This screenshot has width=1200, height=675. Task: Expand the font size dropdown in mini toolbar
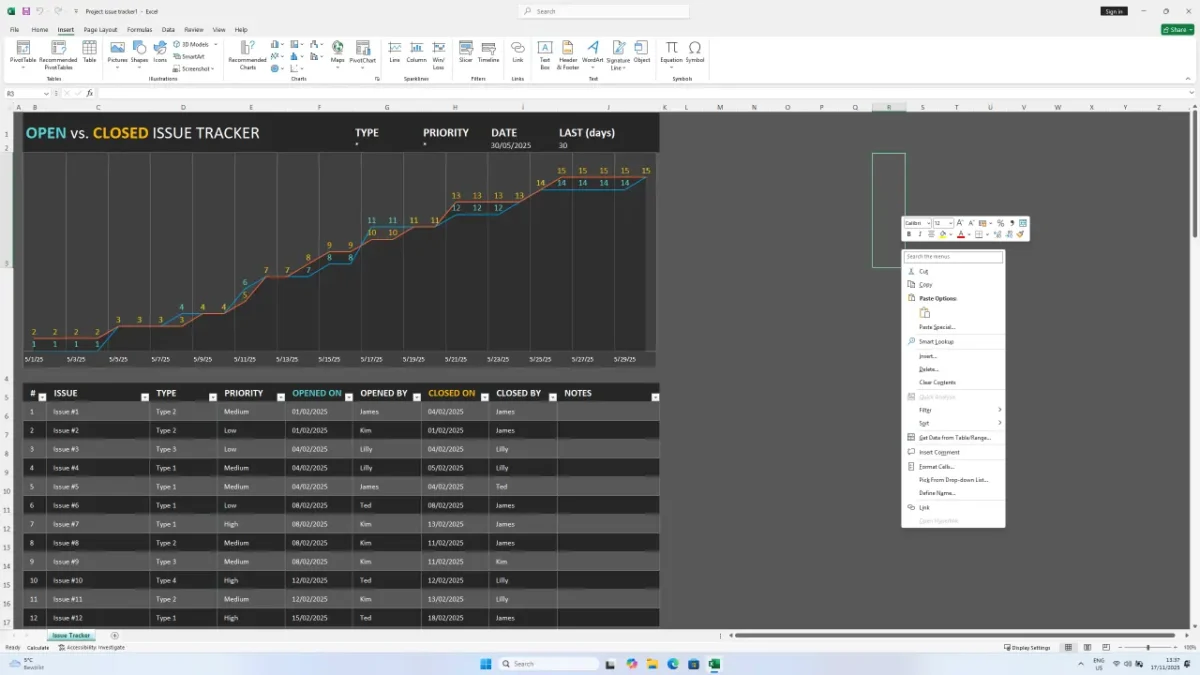pos(951,223)
